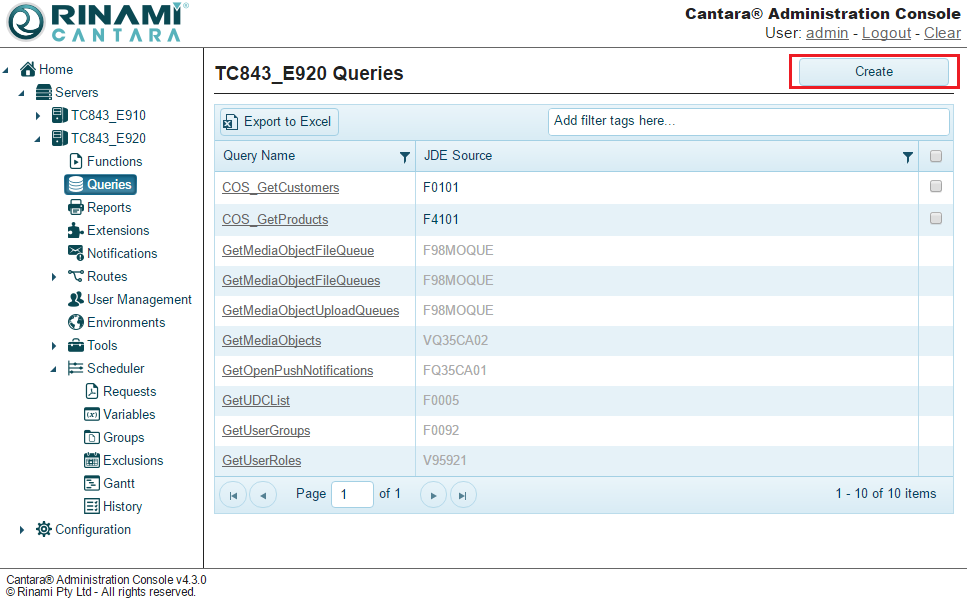967x605 pixels.
Task: Open the GetMediaObjects query link
Action: click(x=271, y=340)
